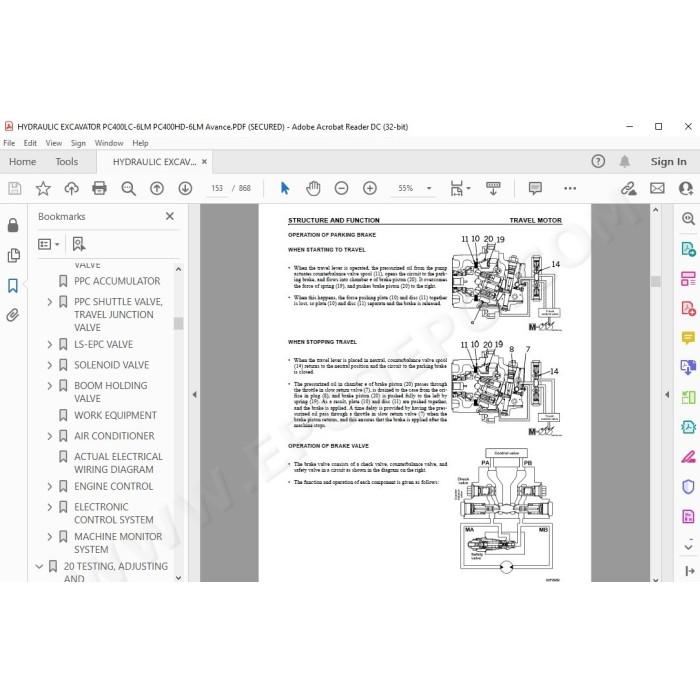The height and width of the screenshot is (700, 700).
Task: Send file by email icon
Action: (x=657, y=188)
